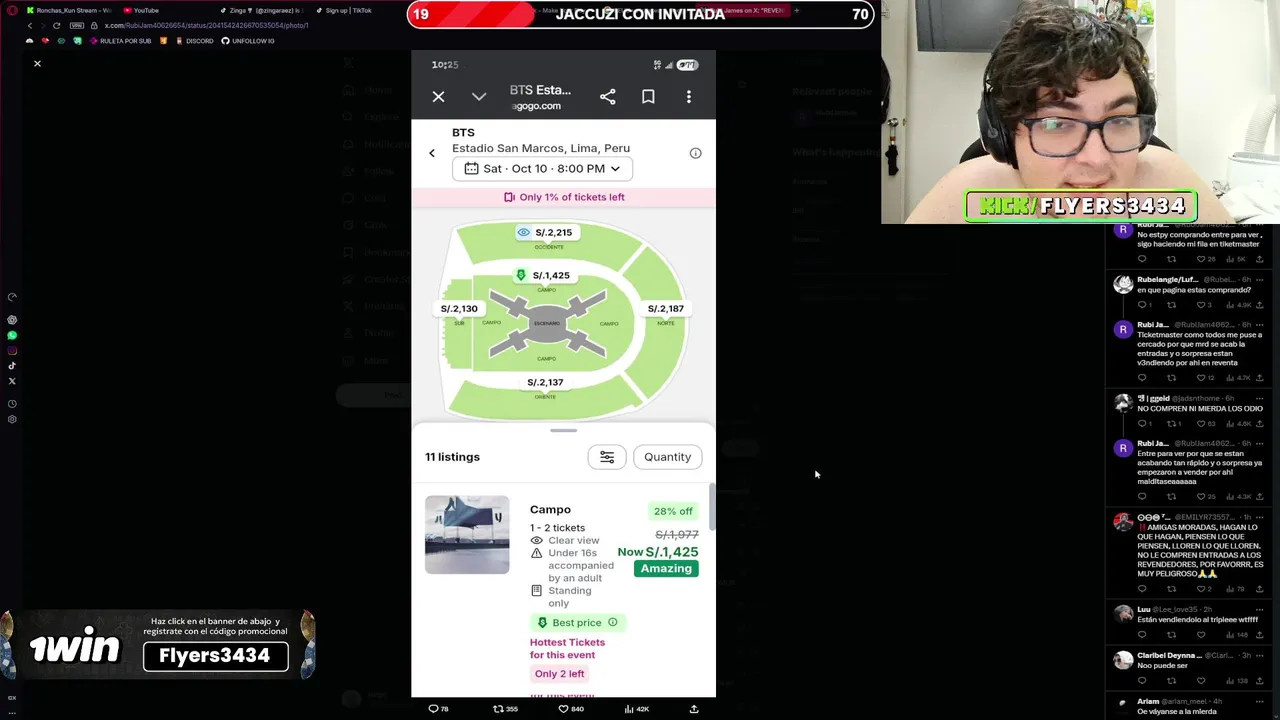Retweet the post with 355 reposts
1280x720 pixels.
pos(505,709)
